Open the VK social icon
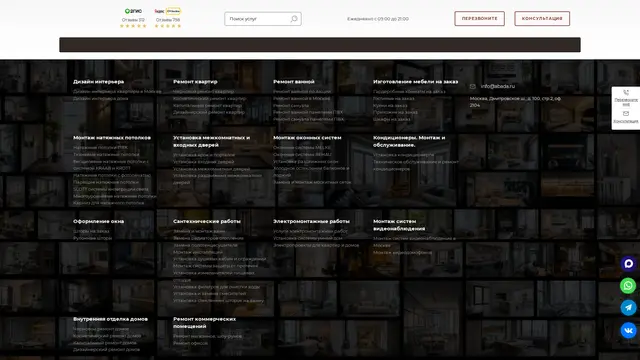The height and width of the screenshot is (360, 640). pyautogui.click(x=628, y=330)
